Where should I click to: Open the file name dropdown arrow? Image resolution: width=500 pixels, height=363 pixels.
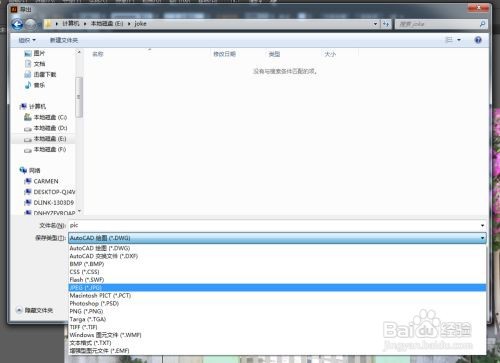tap(482, 226)
